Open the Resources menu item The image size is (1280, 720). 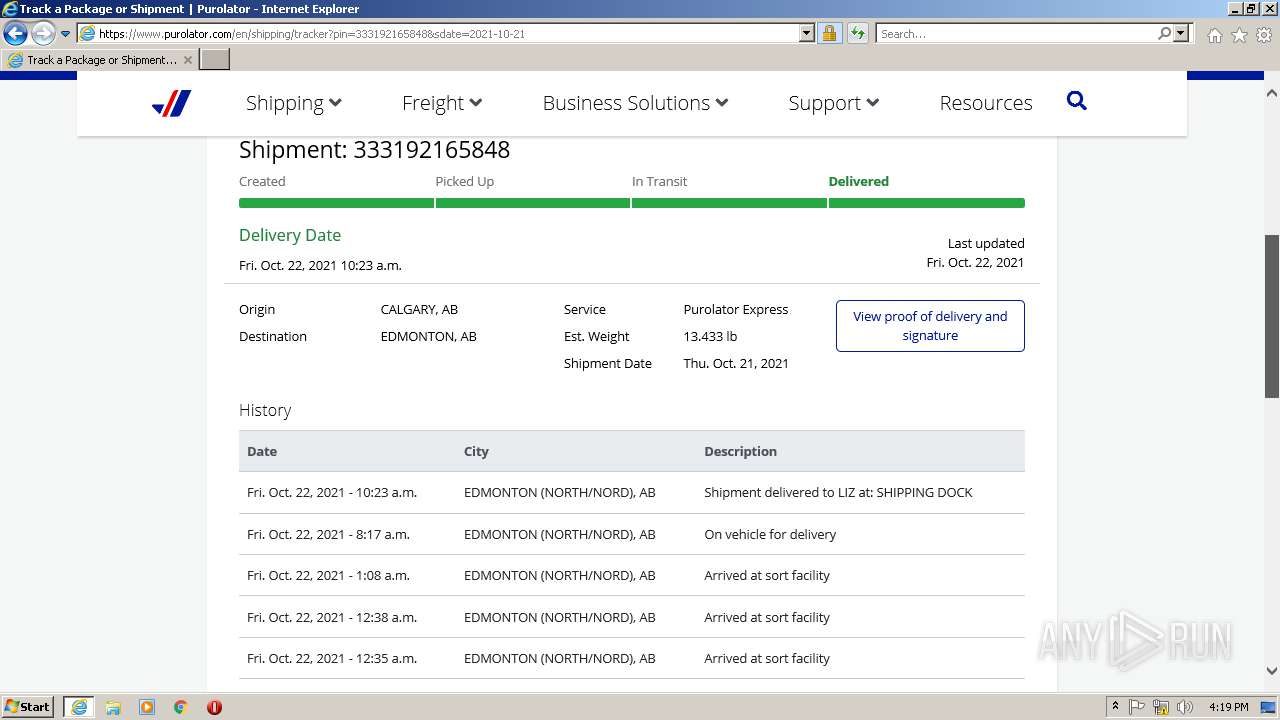986,103
